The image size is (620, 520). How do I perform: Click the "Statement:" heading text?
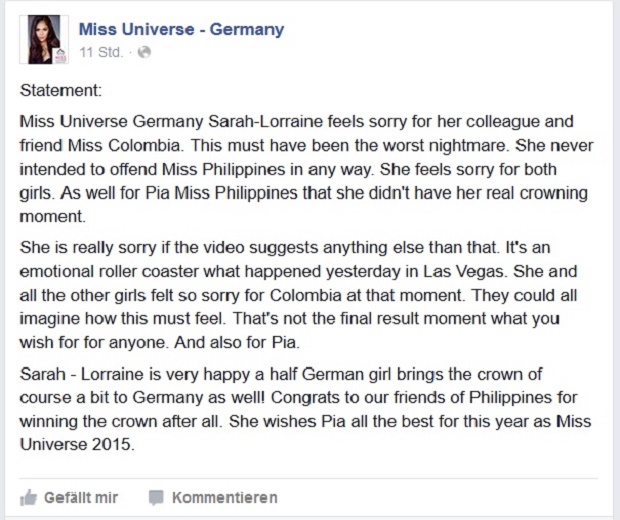[x=60, y=91]
